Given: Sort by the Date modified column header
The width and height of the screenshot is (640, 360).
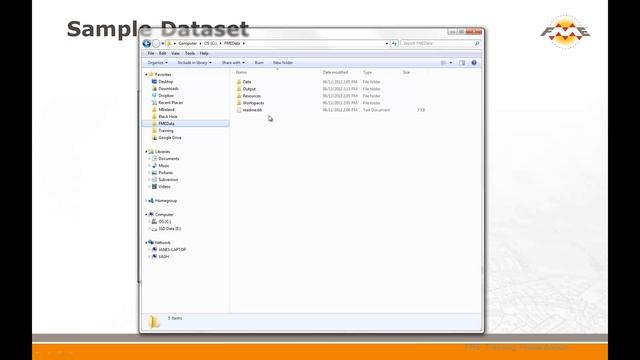Looking at the screenshot, I should (335, 72).
